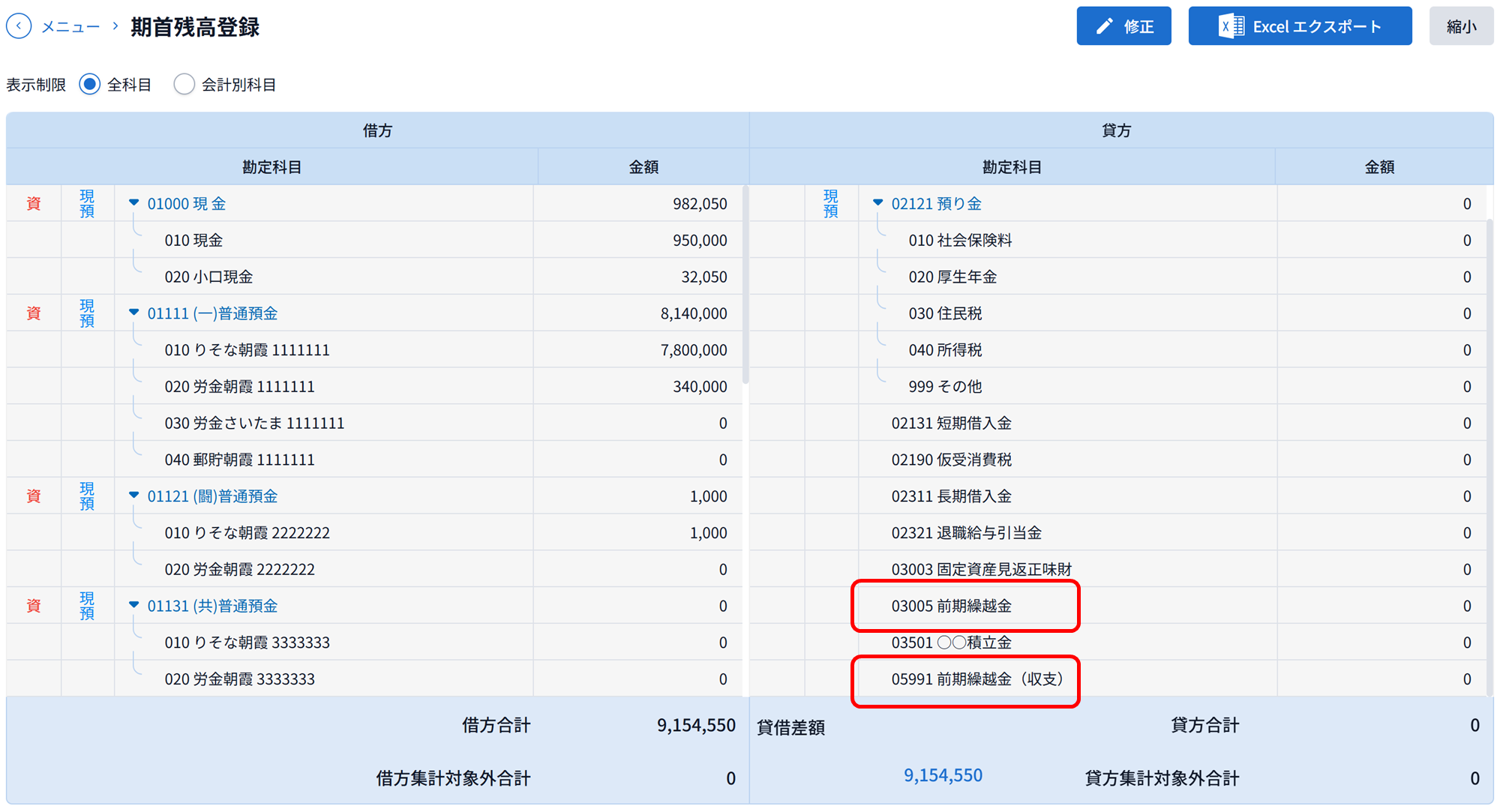Click the 8,140,000 amount for (一)普通預金
The height and width of the screenshot is (812, 1500).
[694, 313]
